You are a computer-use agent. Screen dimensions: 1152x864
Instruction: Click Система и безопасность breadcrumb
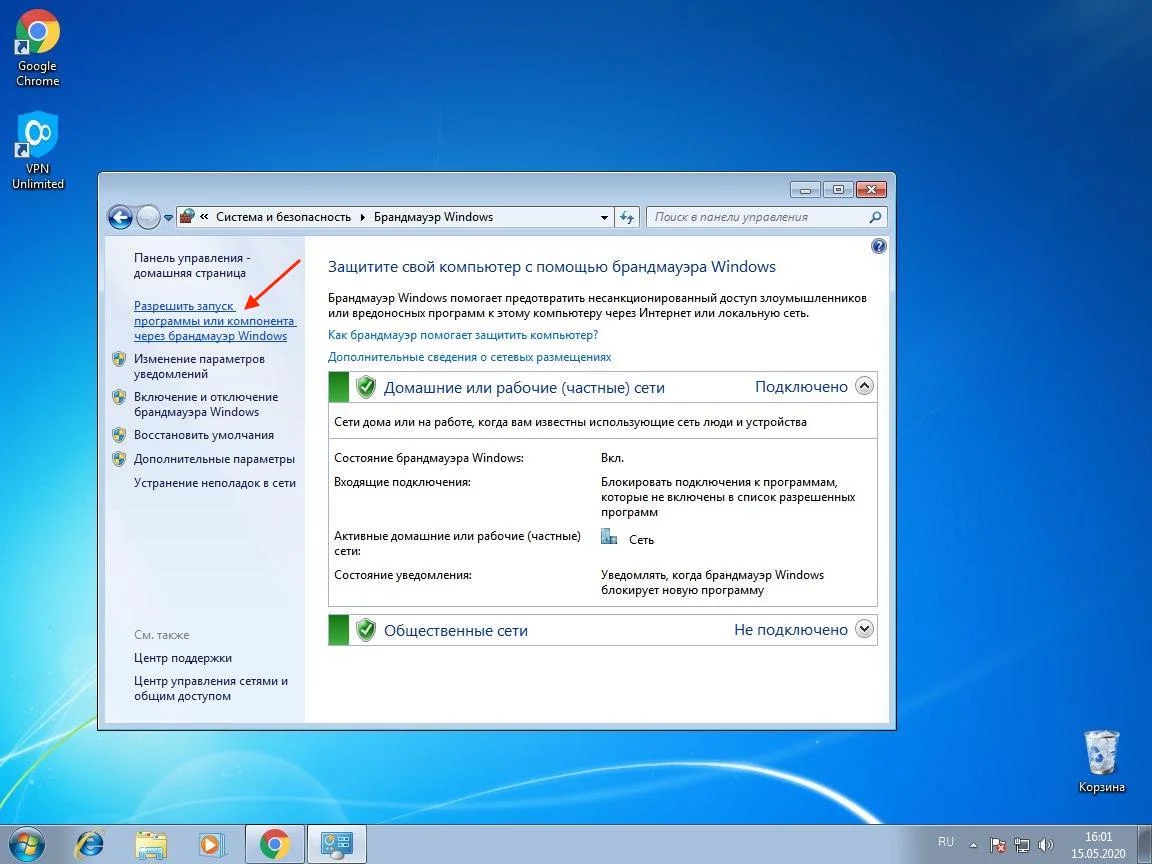point(283,217)
